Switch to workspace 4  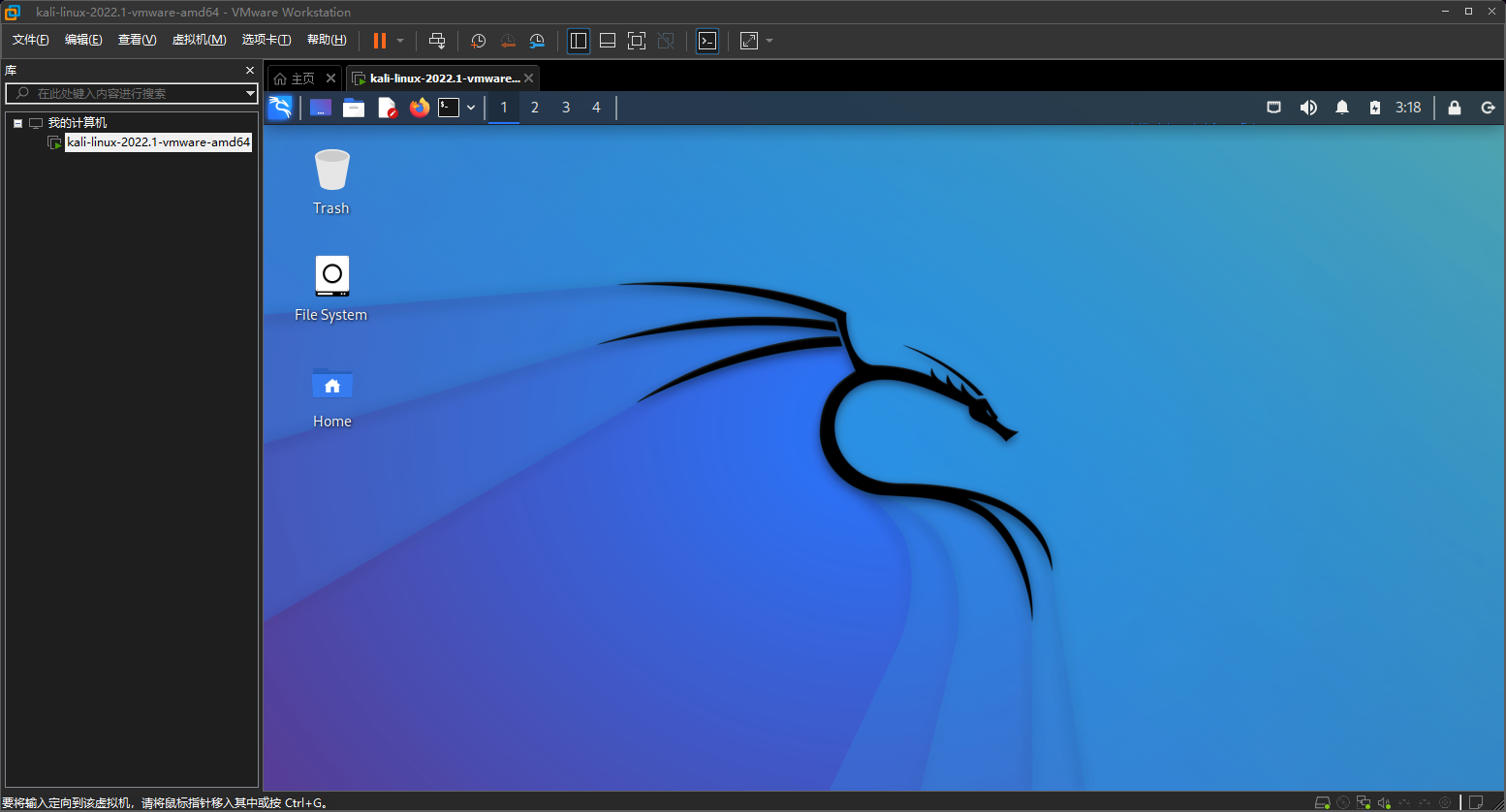pos(596,108)
